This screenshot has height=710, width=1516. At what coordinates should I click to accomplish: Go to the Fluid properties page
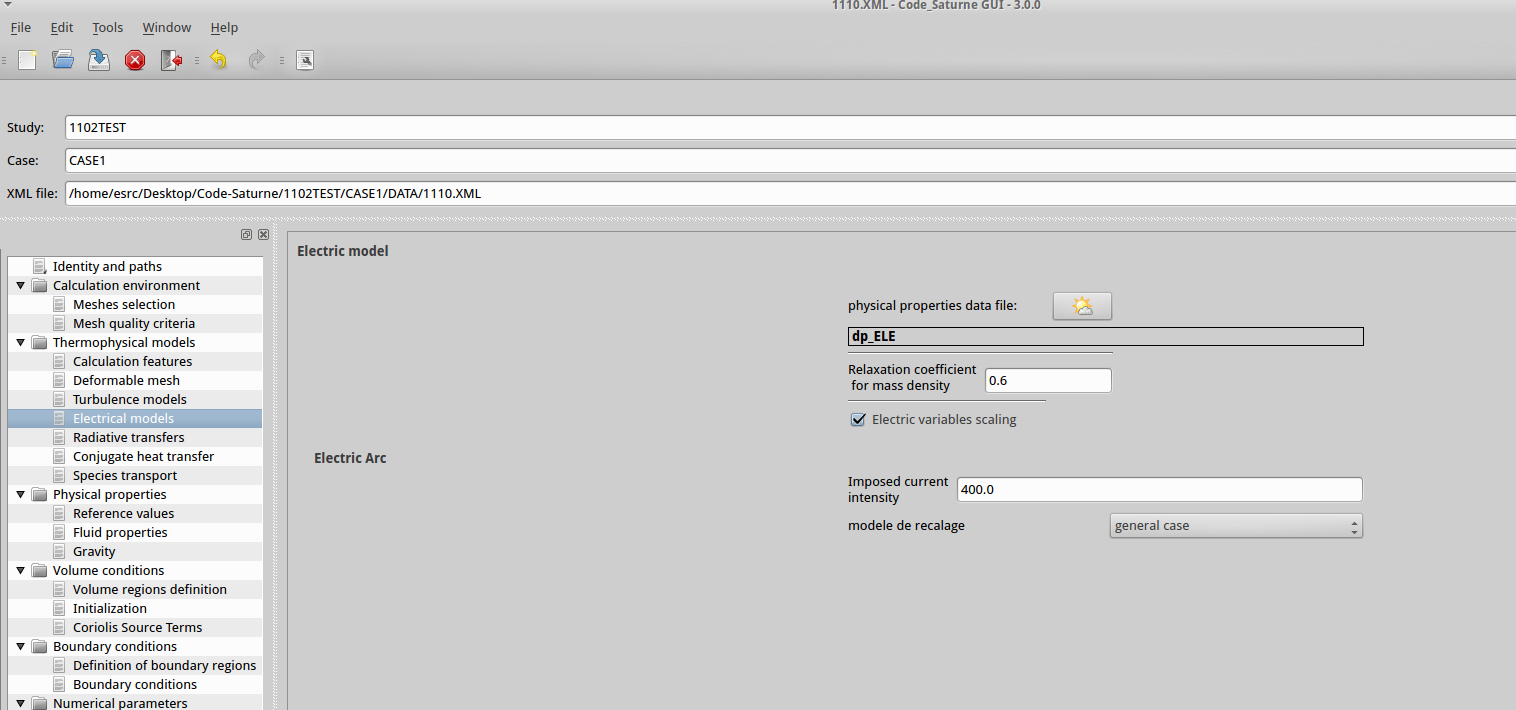[120, 533]
